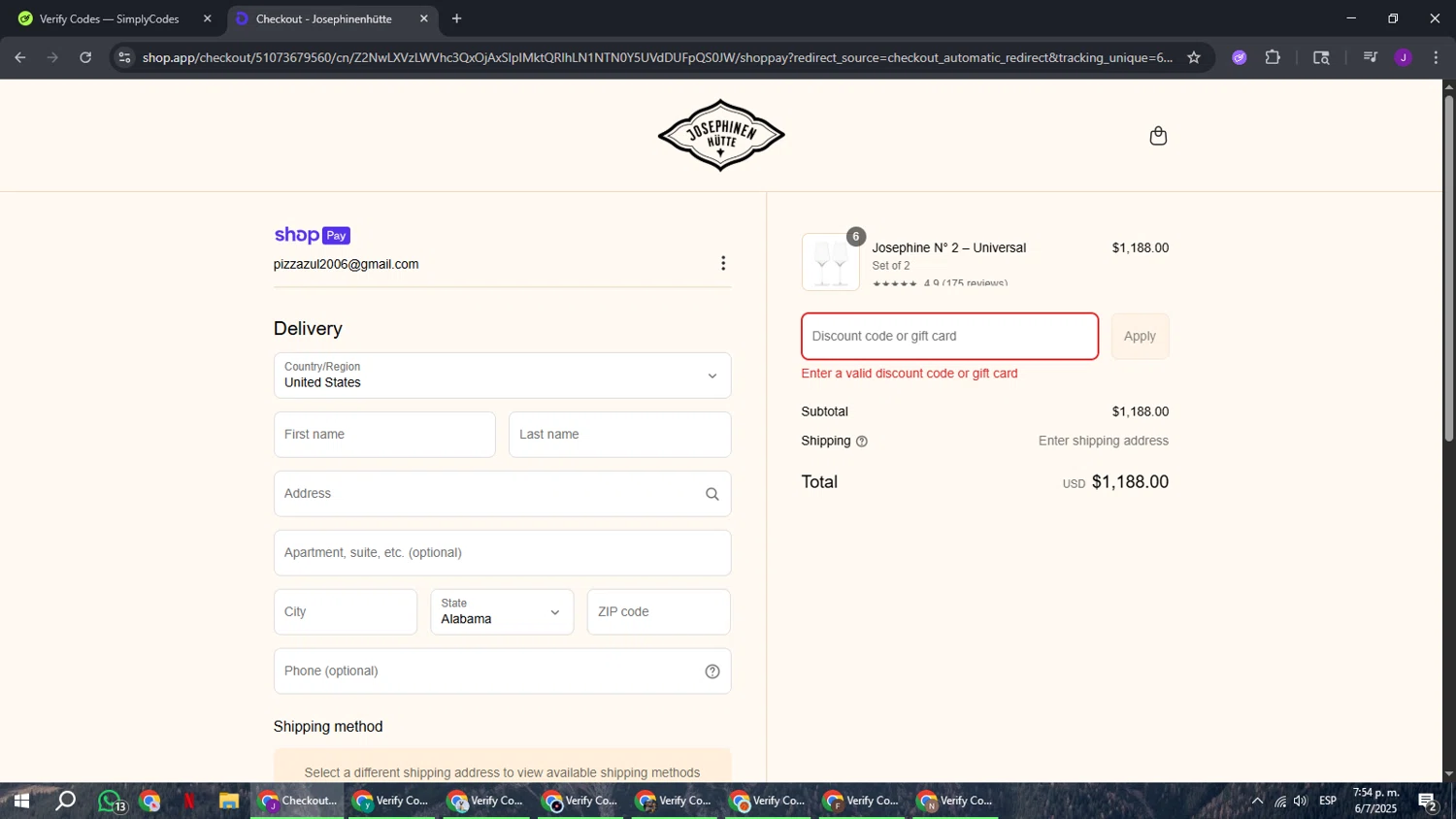Click the browser URL address bar
1456x819 pixels.
[656, 57]
